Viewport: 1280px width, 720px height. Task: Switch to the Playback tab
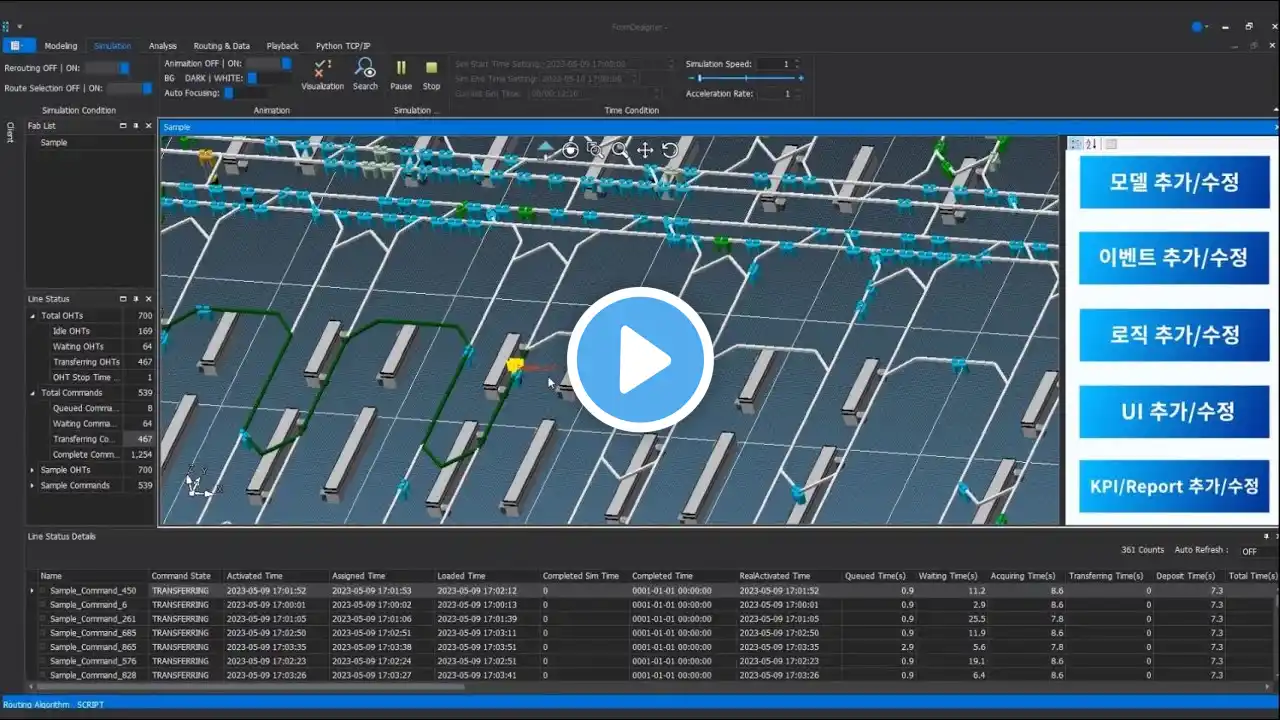(x=282, y=46)
